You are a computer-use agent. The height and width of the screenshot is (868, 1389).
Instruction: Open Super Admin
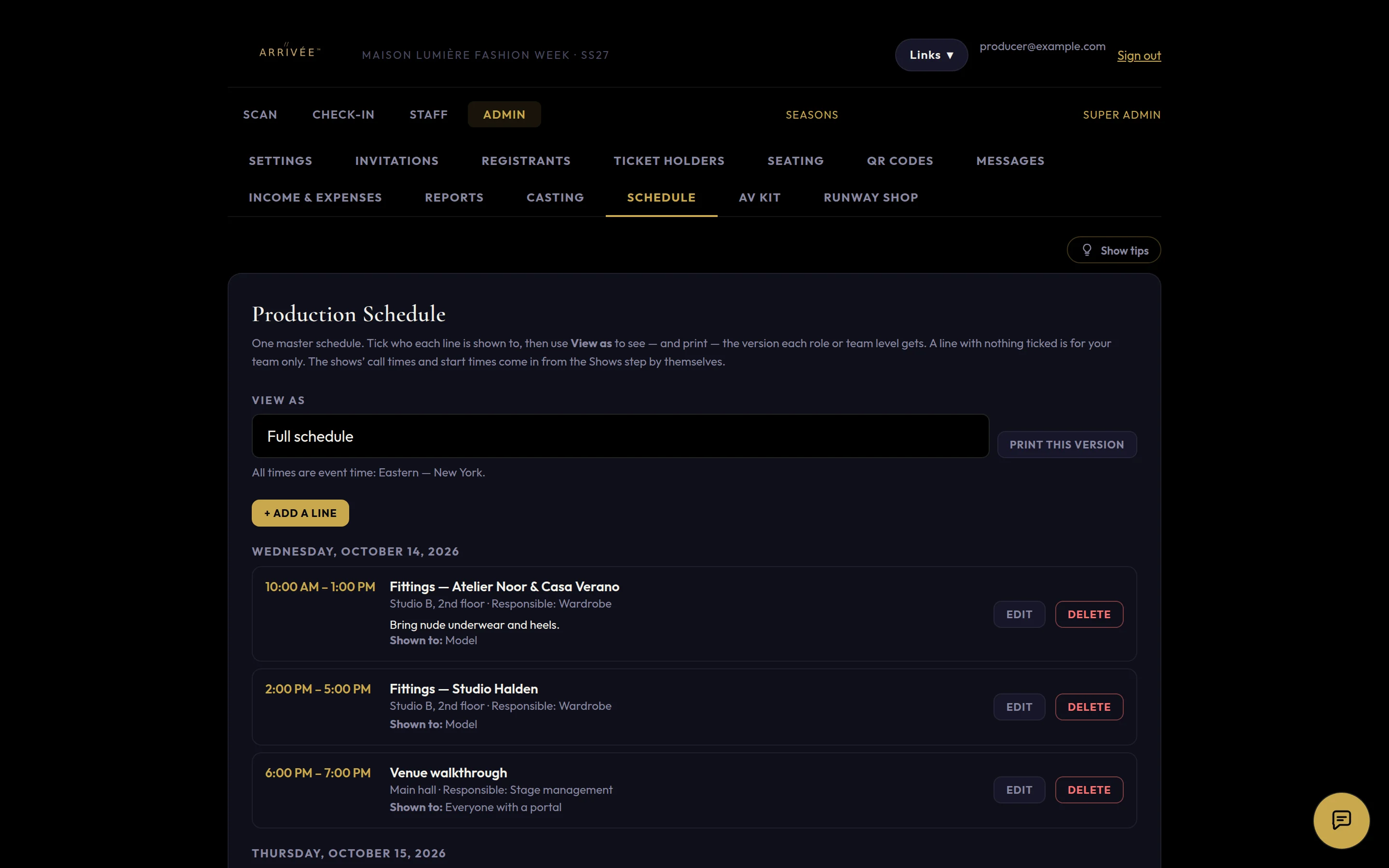pyautogui.click(x=1121, y=115)
